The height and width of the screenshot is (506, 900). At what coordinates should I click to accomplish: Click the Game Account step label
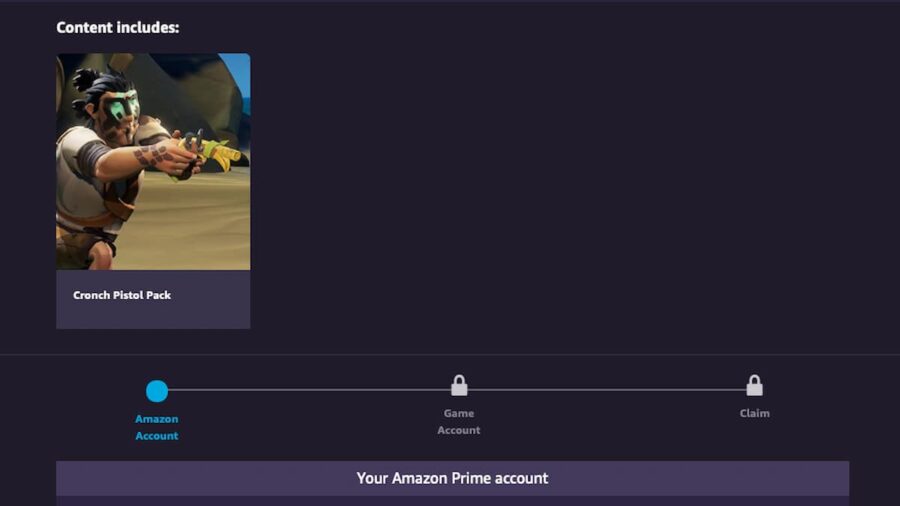[x=459, y=421]
